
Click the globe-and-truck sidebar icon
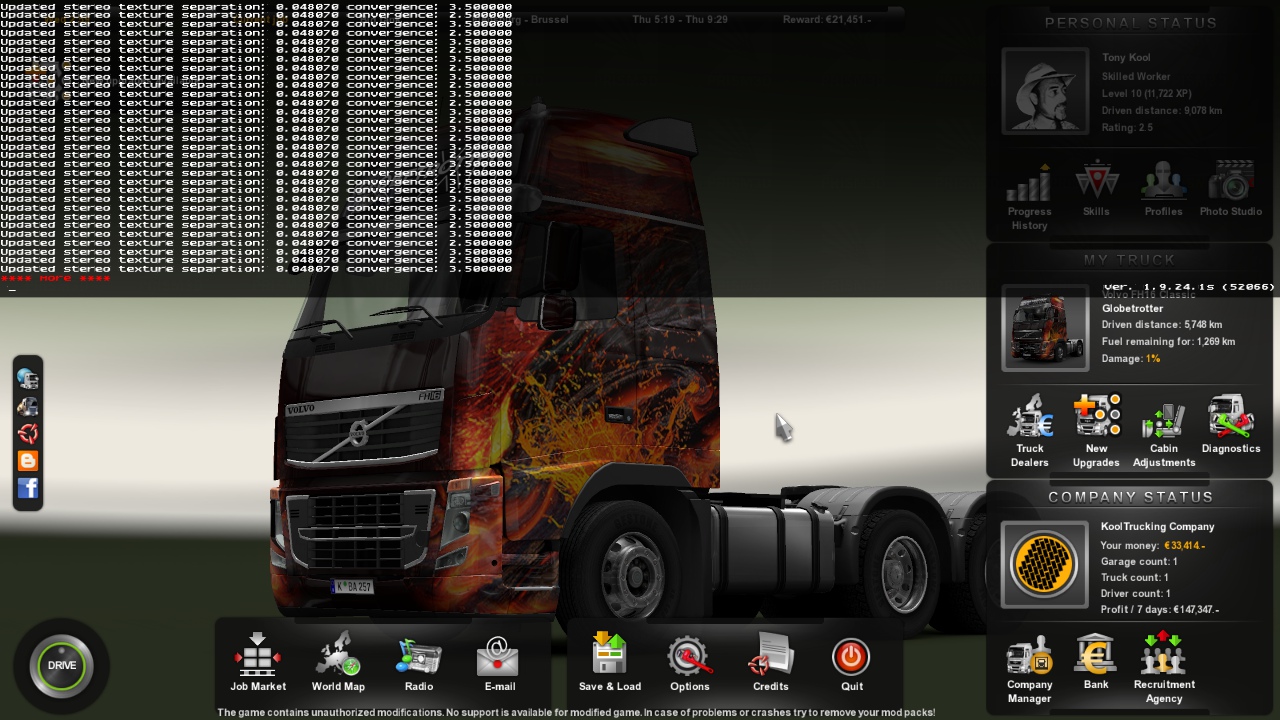(28, 379)
